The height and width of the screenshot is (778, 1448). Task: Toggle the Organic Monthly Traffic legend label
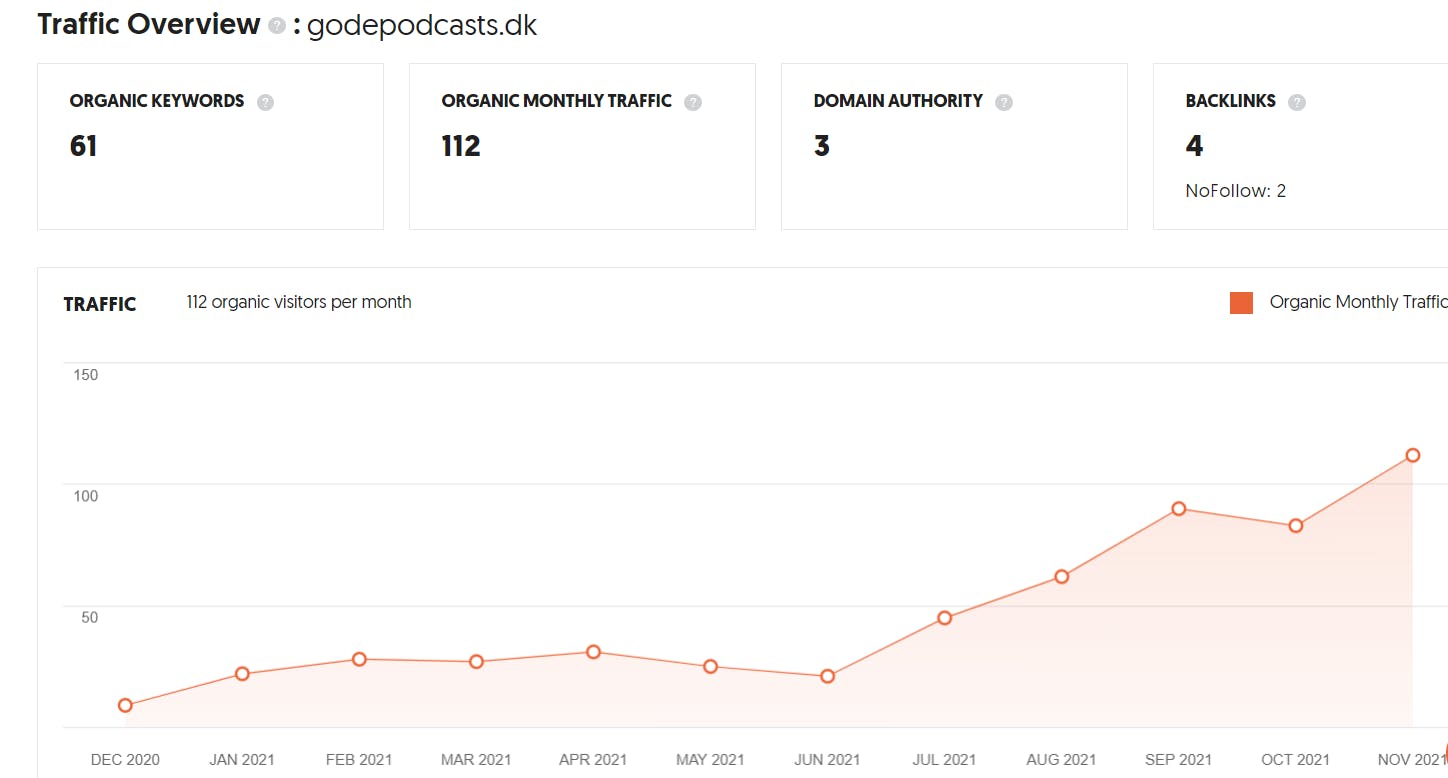point(1357,302)
